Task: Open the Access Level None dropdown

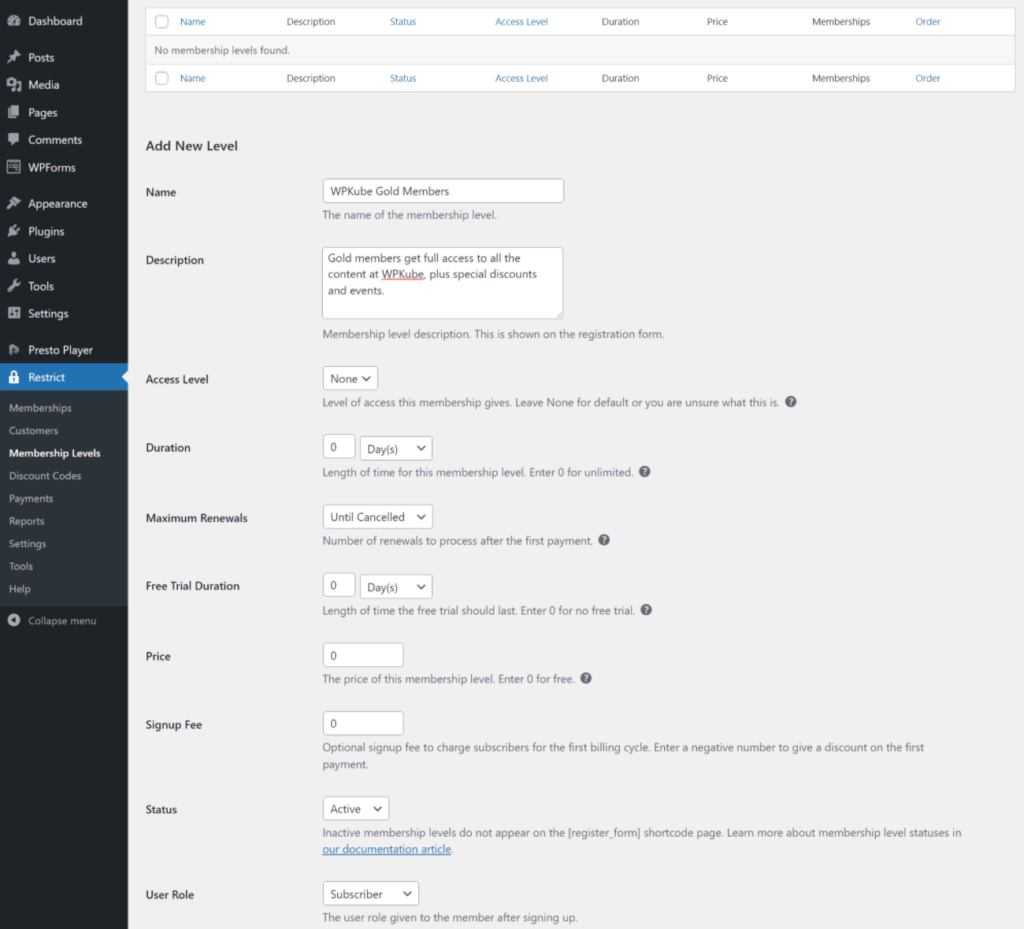Action: (x=350, y=379)
